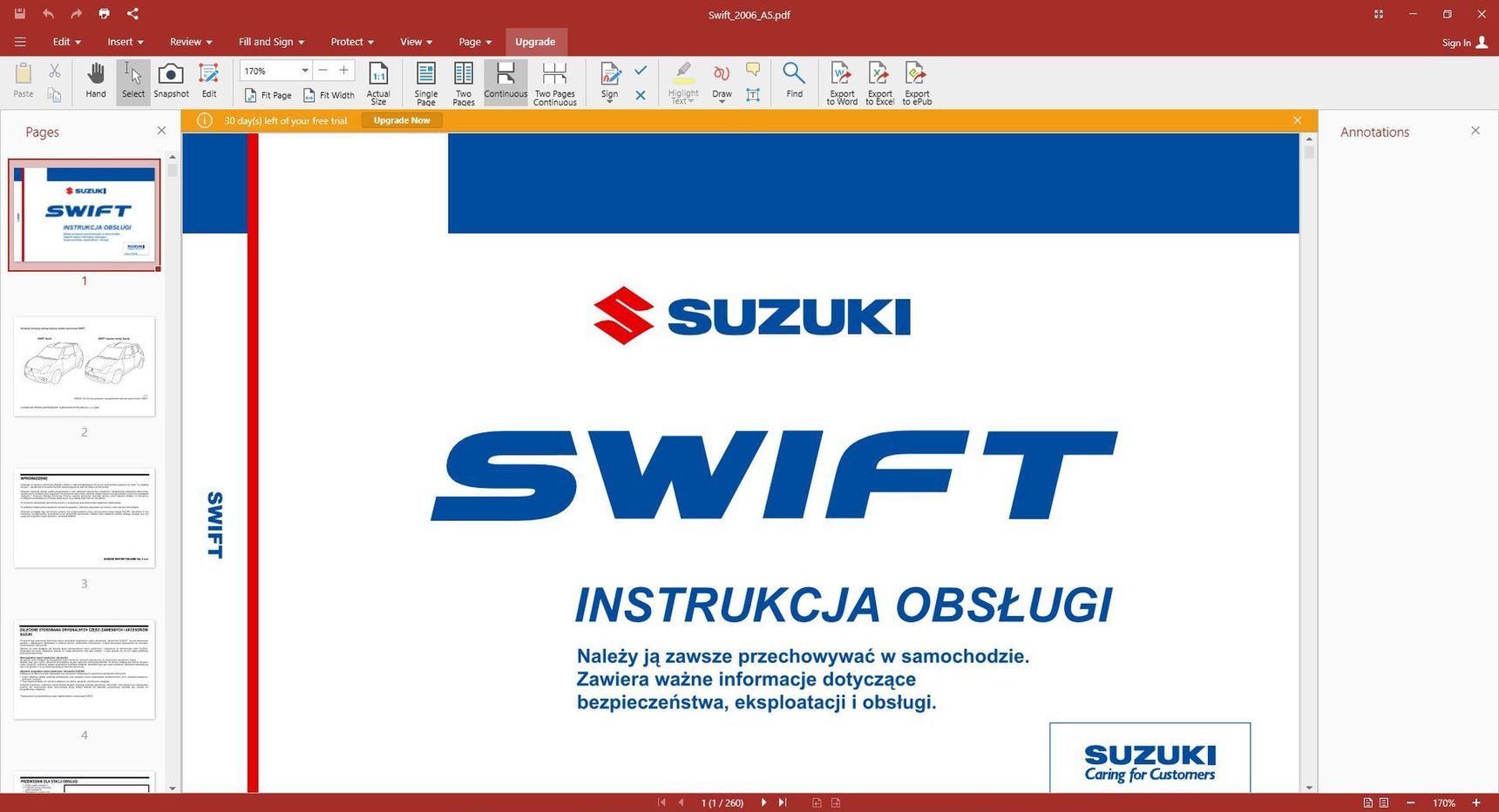Click Fit Page button
The width and height of the screenshot is (1499, 812).
[x=268, y=95]
